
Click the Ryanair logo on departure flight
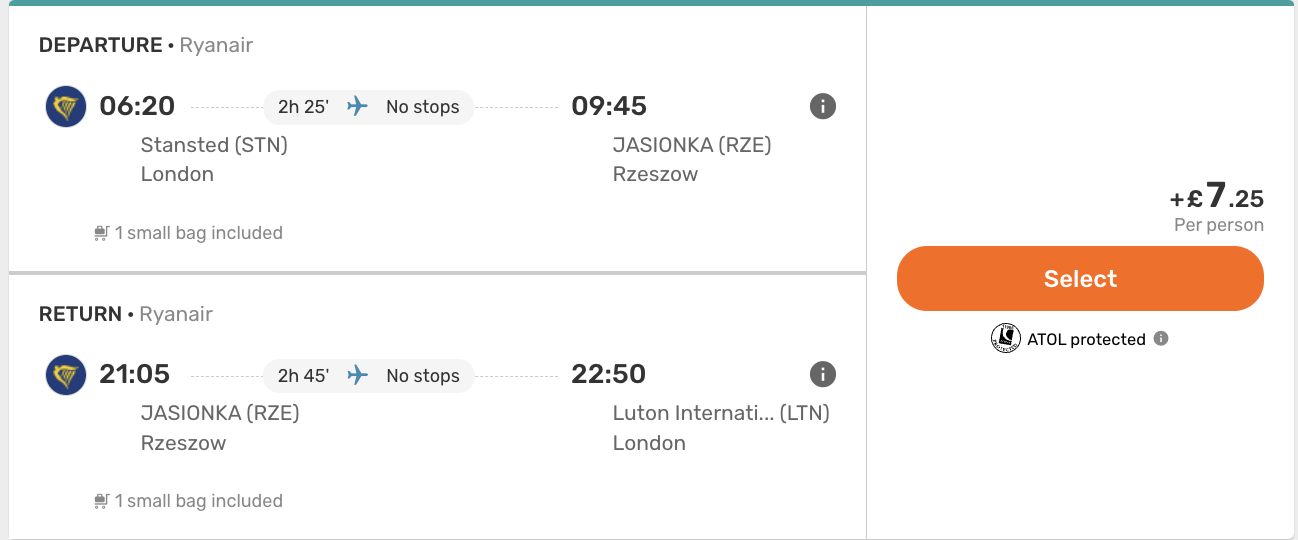[66, 107]
